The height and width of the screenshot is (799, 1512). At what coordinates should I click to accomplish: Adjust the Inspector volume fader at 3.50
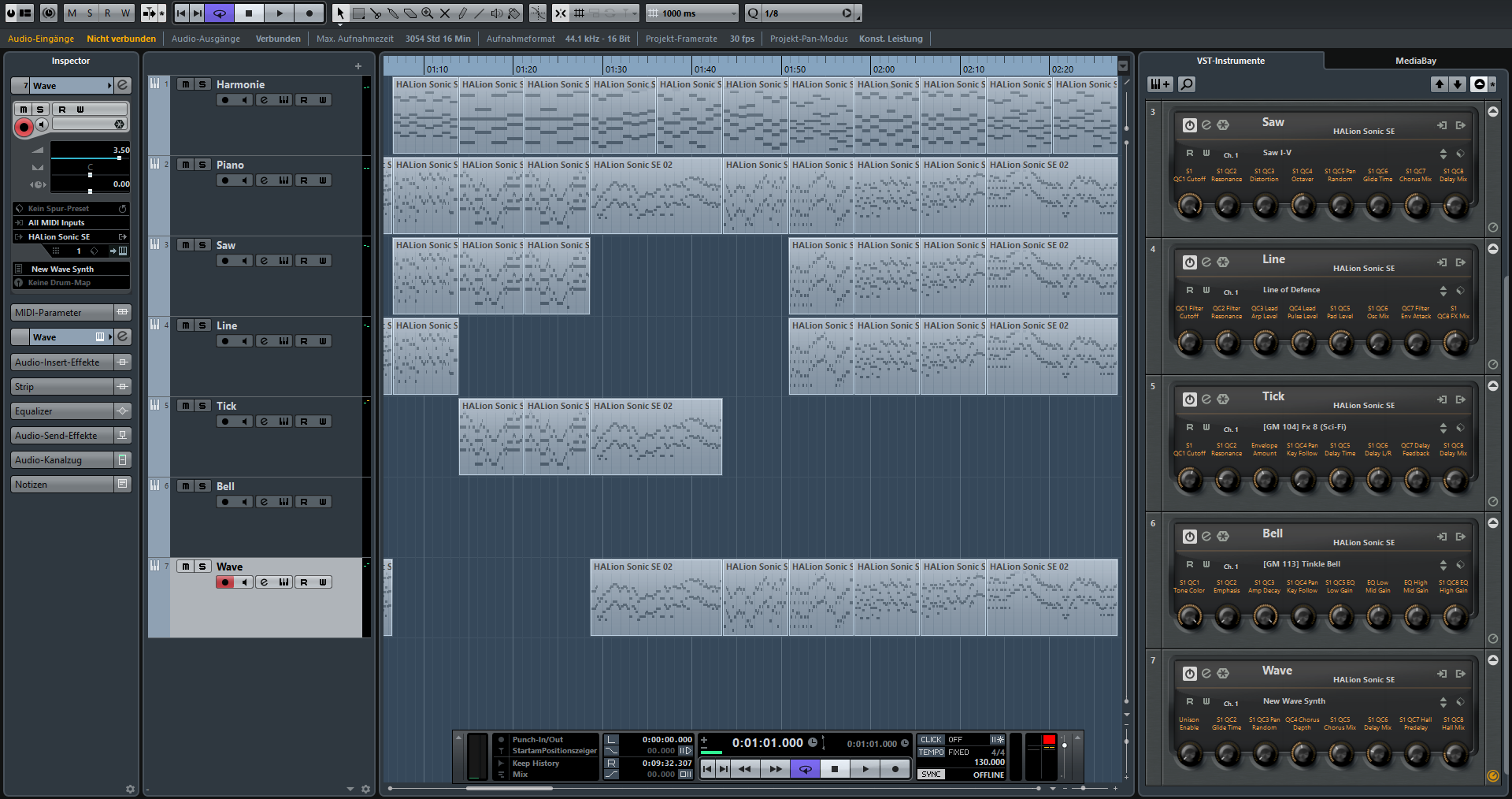(x=119, y=158)
